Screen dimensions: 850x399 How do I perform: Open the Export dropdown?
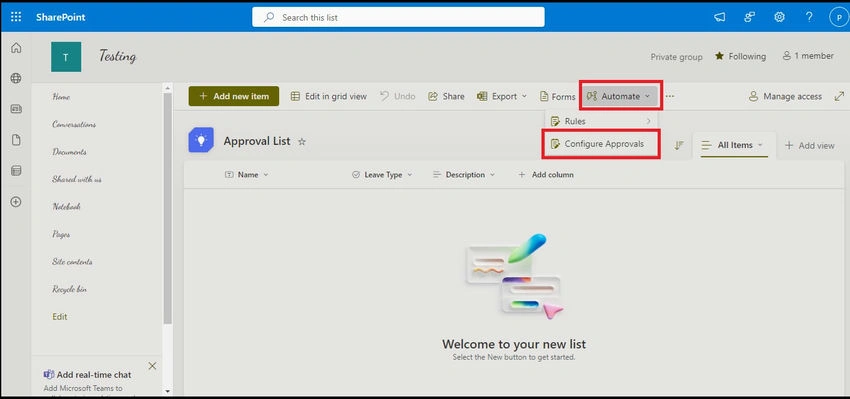(x=501, y=96)
